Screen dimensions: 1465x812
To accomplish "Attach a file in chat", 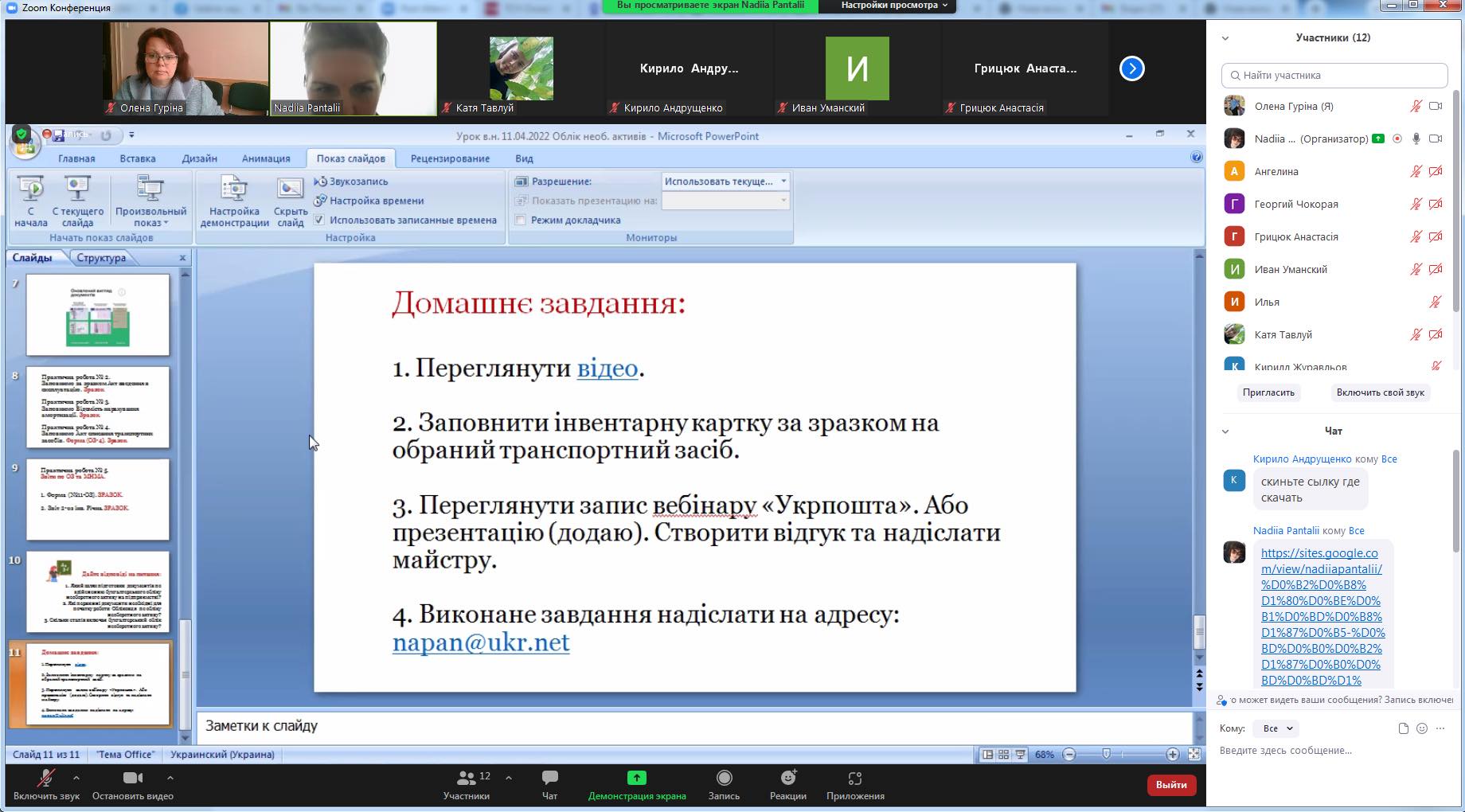I will click(x=1403, y=728).
